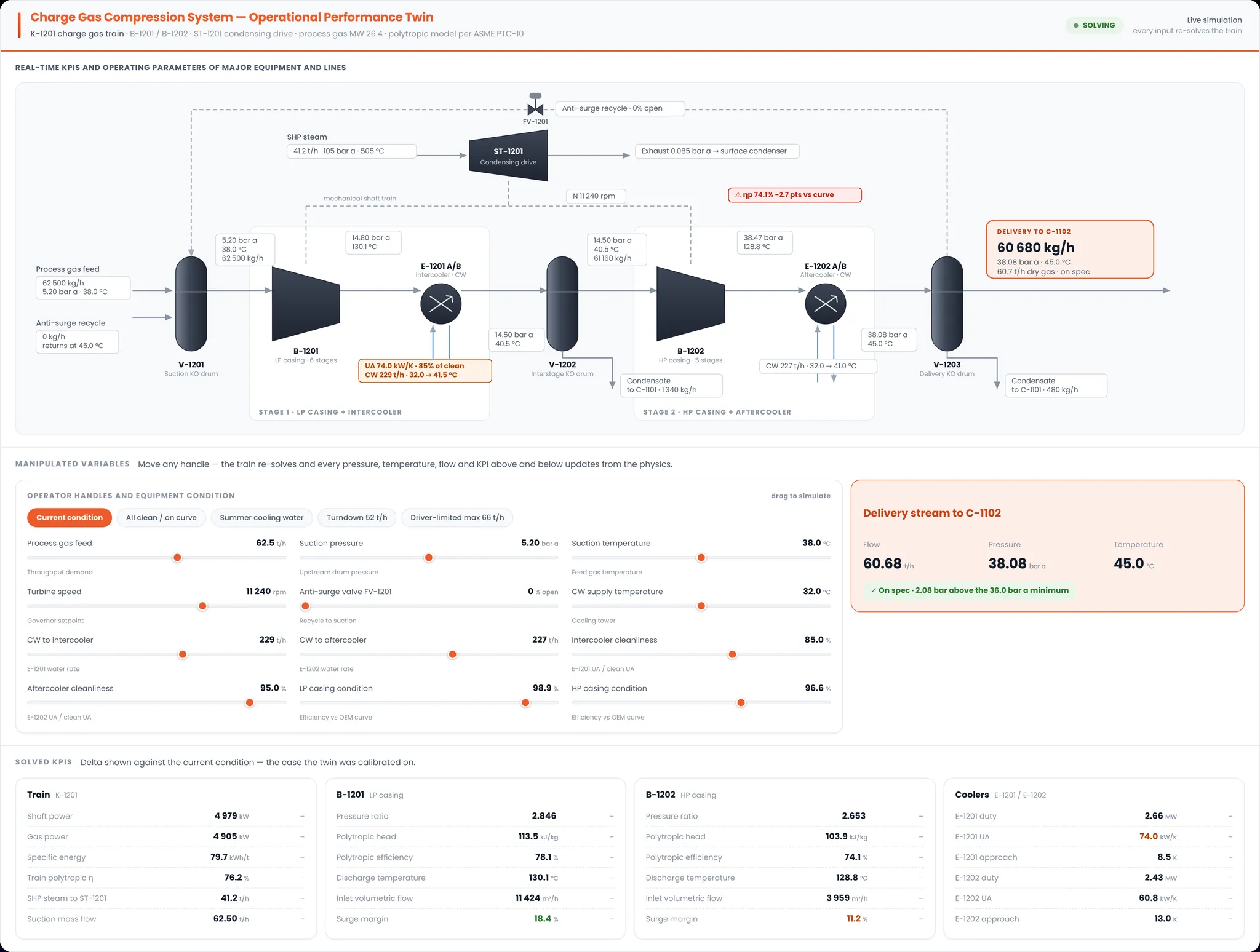This screenshot has width=1260, height=952.
Task: Click the Shaft power 4 979 kW value
Action: coord(231,816)
